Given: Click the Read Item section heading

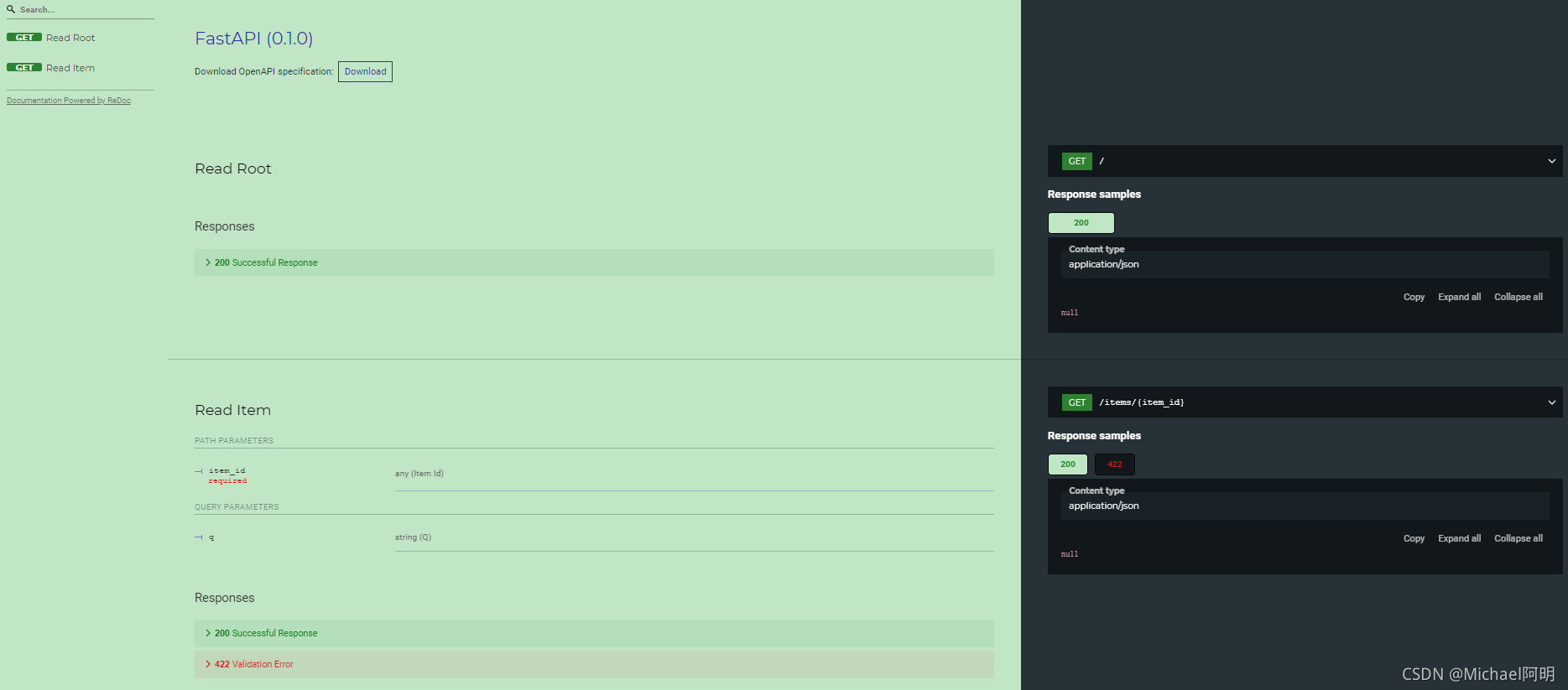Looking at the screenshot, I should click(233, 410).
